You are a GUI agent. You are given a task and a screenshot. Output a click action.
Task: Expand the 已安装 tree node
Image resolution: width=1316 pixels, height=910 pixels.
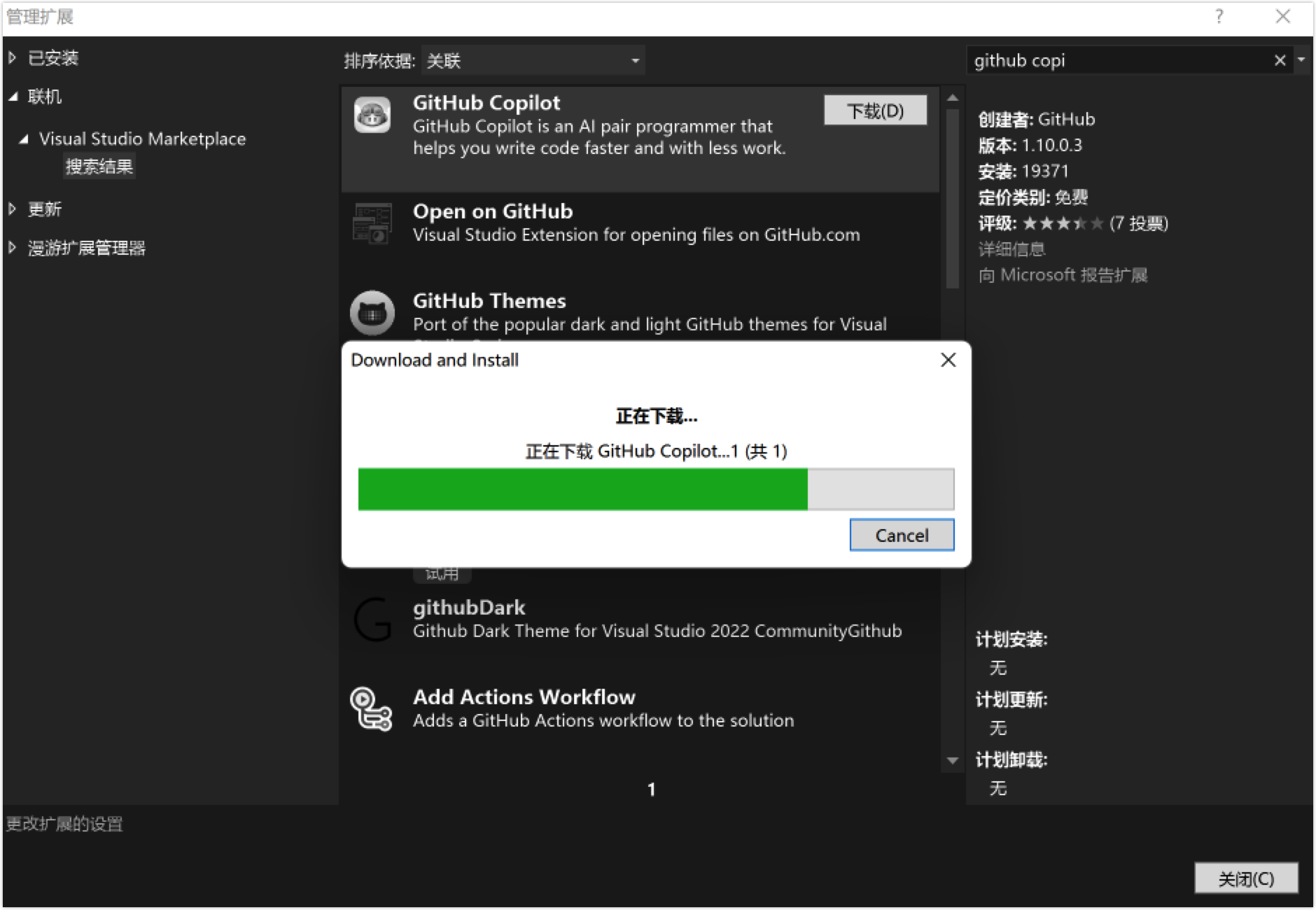12,58
